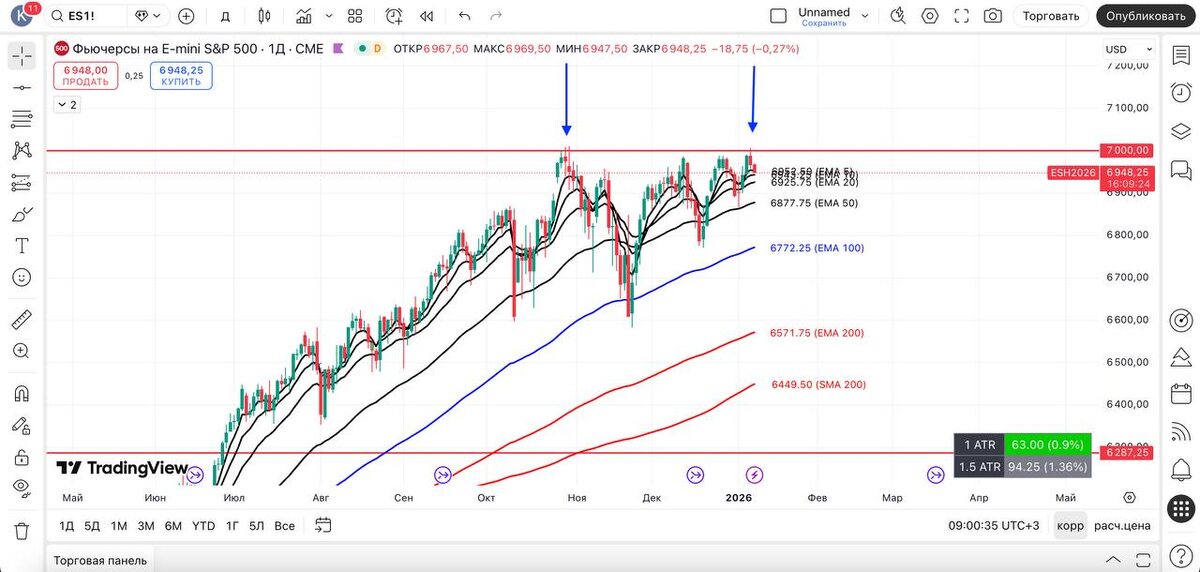Click the Сохранить link under Unnamed
The image size is (1200, 572).
point(824,23)
